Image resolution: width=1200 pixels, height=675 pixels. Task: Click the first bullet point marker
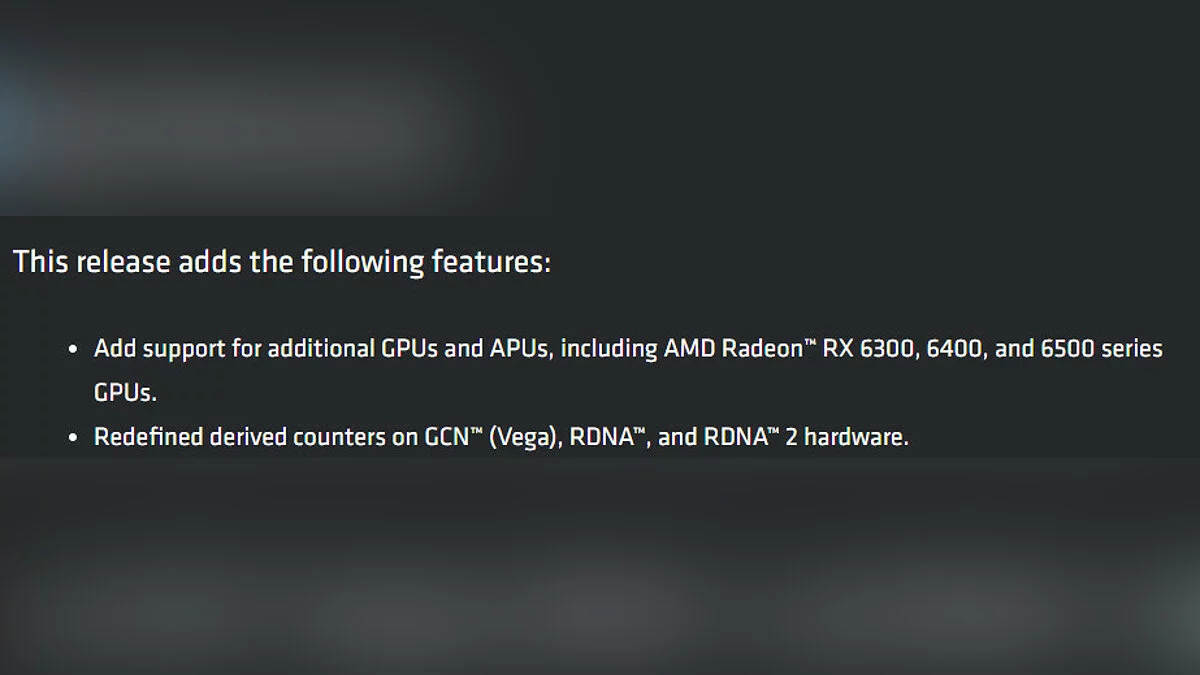click(73, 350)
